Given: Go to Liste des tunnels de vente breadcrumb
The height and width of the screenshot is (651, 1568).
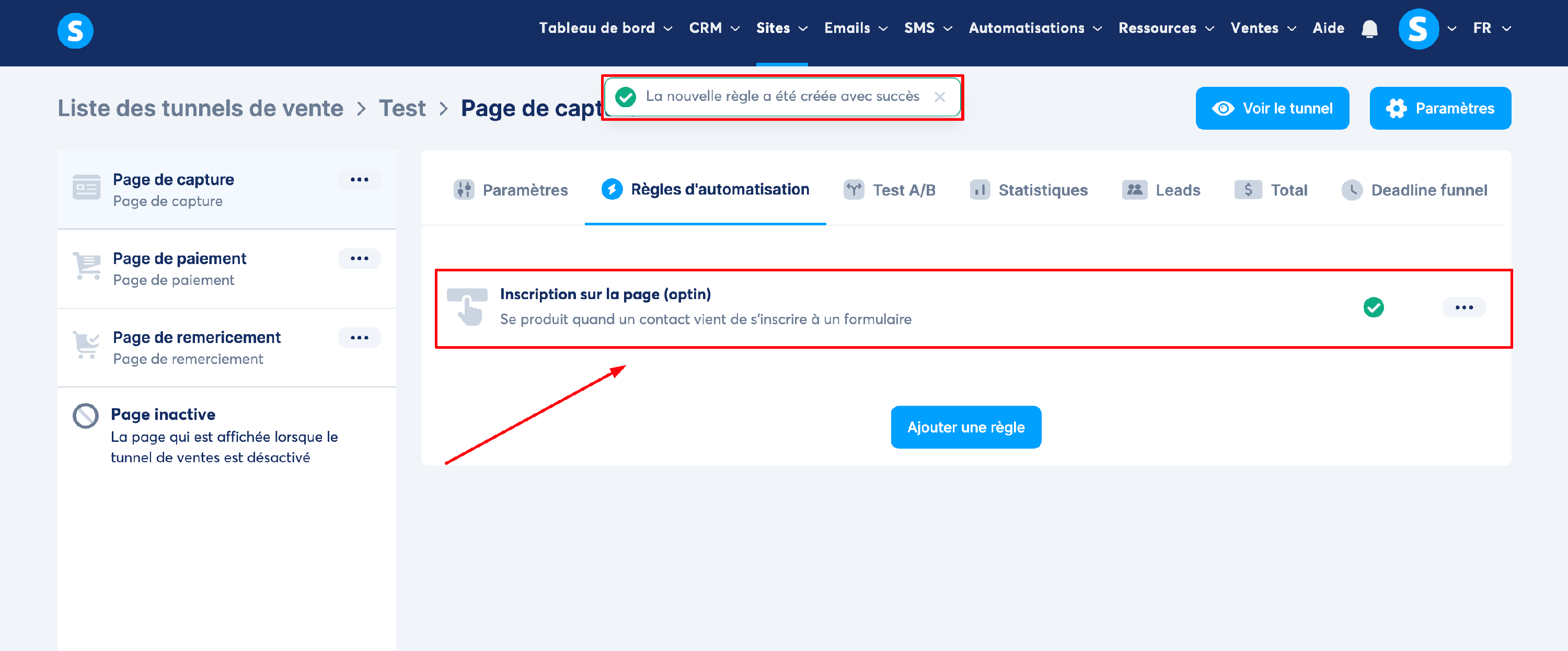Looking at the screenshot, I should [x=200, y=108].
